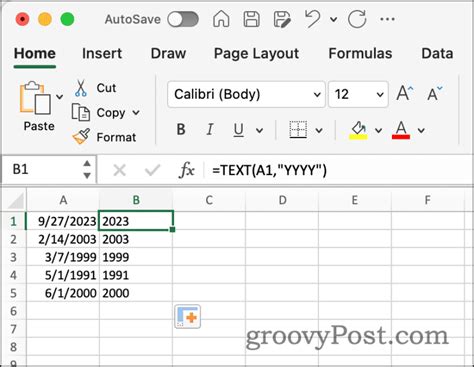The width and height of the screenshot is (474, 367).
Task: Expand the Borders dropdown arrow
Action: (x=319, y=130)
